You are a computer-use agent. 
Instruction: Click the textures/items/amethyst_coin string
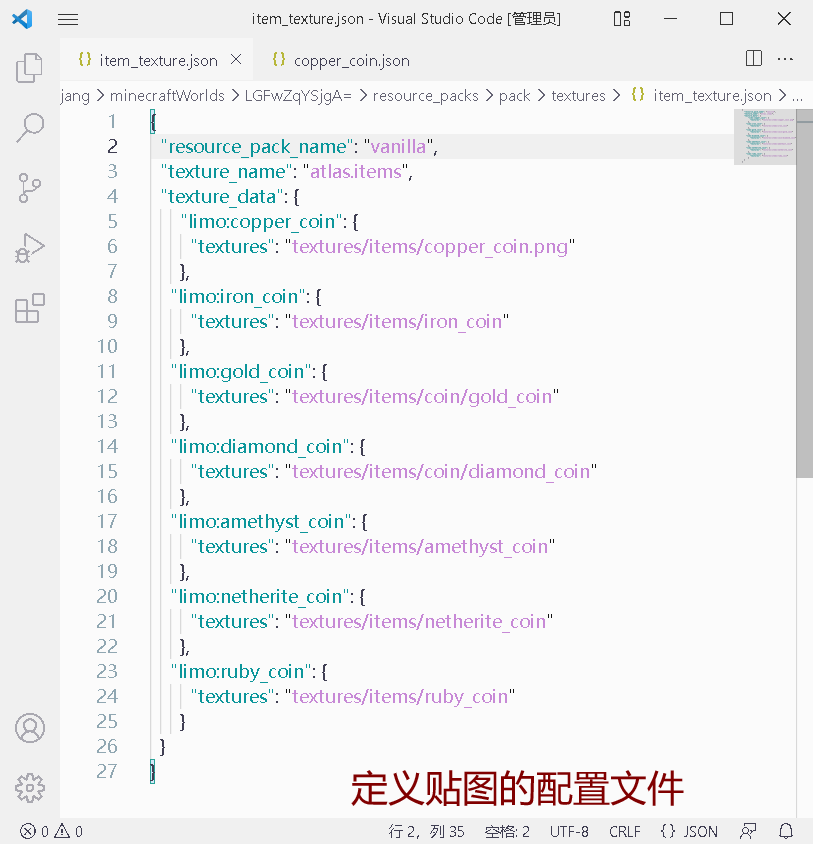click(x=419, y=547)
